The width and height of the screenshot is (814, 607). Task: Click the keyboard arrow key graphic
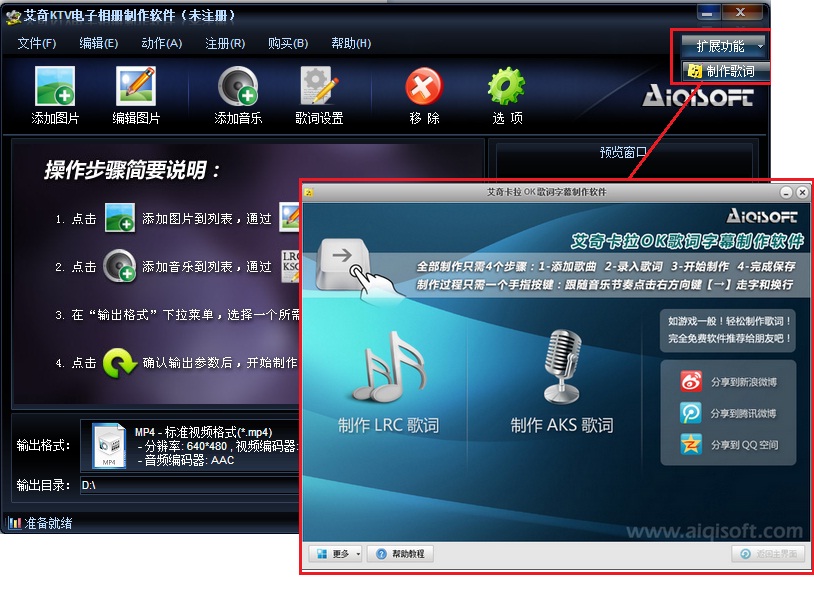coord(343,264)
